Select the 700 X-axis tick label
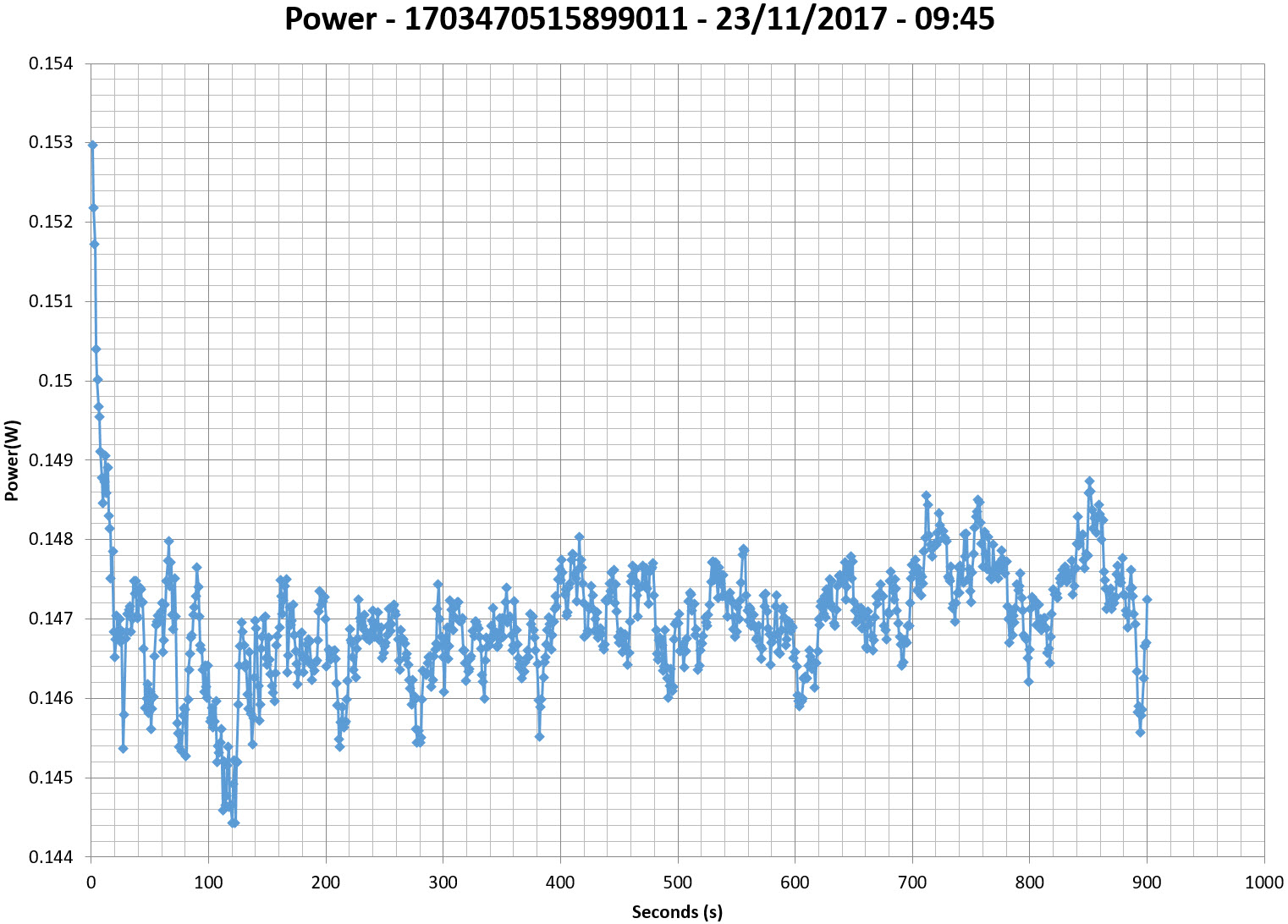Screen dimensions: 1288x924 tap(912, 883)
